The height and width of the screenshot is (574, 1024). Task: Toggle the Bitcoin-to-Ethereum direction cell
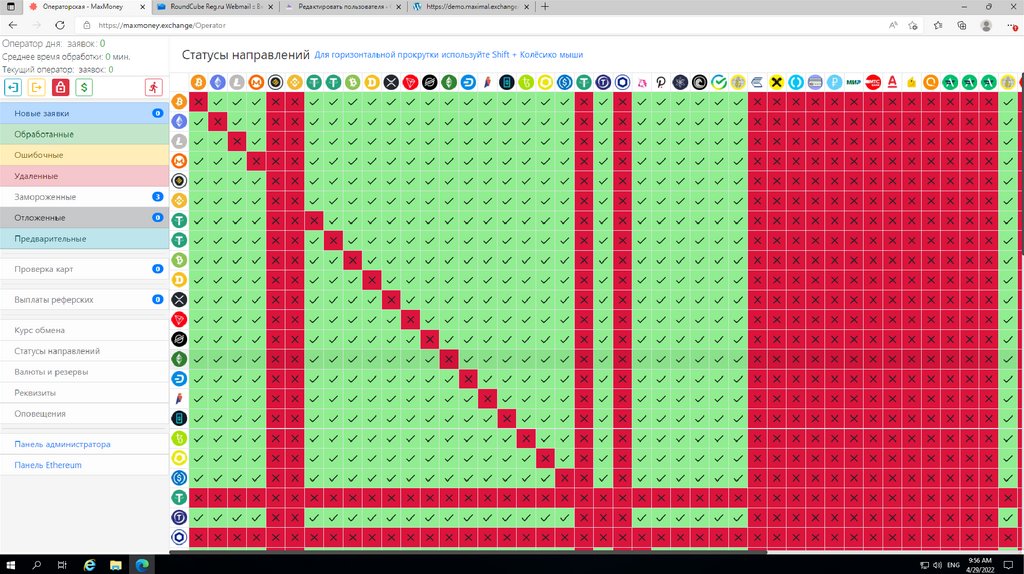[x=217, y=102]
